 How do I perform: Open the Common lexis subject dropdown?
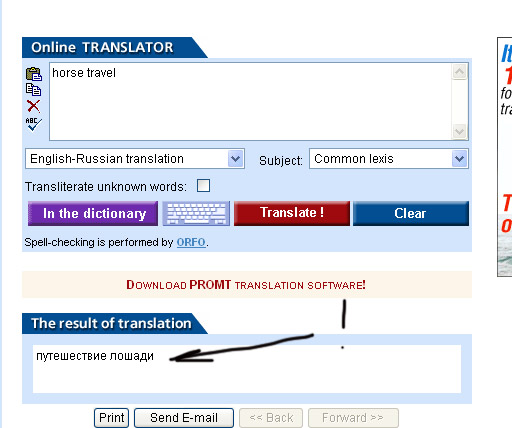coord(389,159)
